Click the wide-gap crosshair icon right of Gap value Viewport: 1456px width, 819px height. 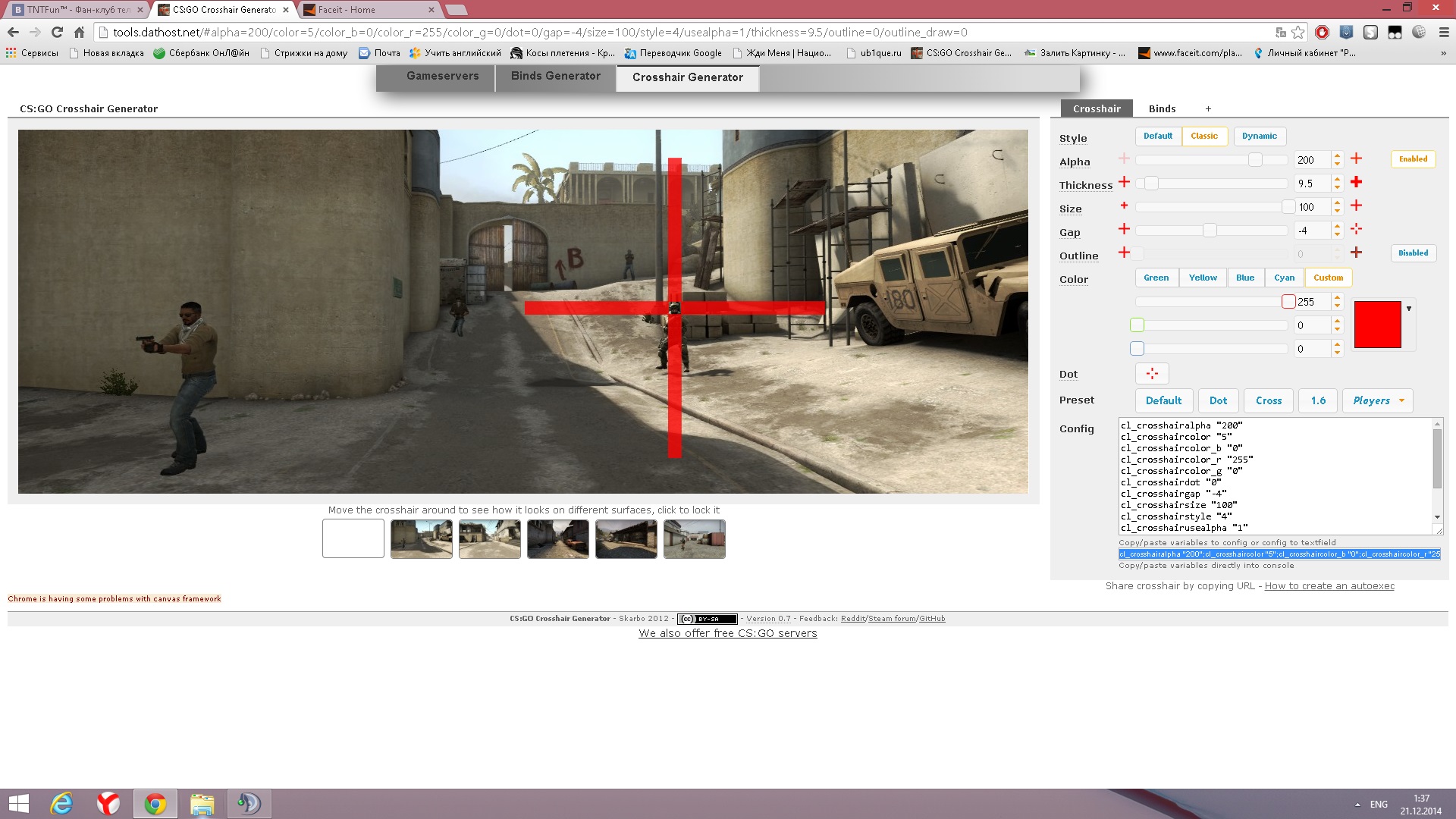tap(1356, 229)
